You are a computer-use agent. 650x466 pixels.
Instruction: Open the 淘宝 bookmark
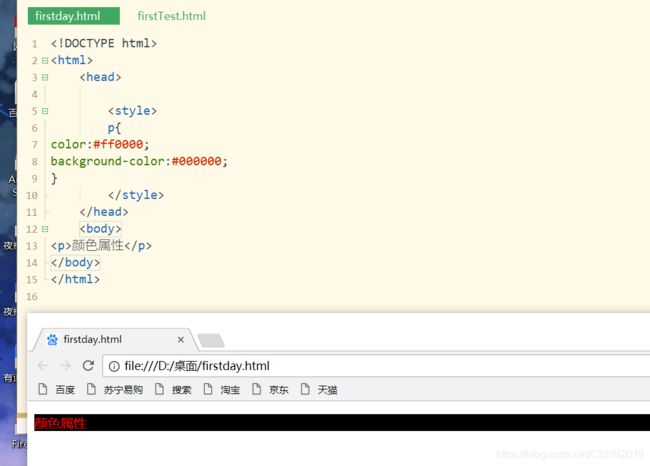pos(222,390)
